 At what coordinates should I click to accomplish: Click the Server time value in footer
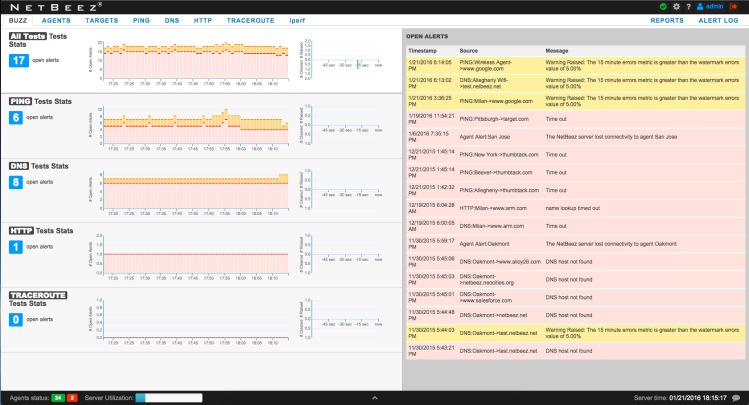coord(697,398)
